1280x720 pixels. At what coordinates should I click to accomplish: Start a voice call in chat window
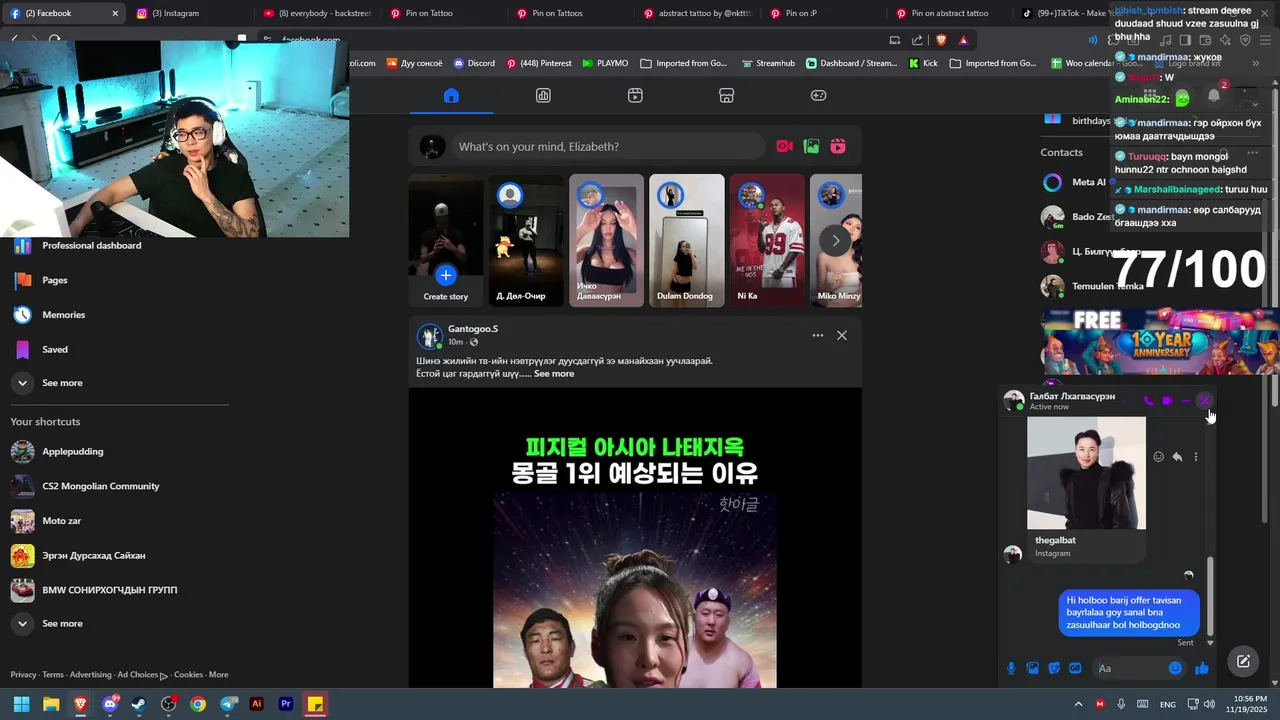pos(1148,401)
